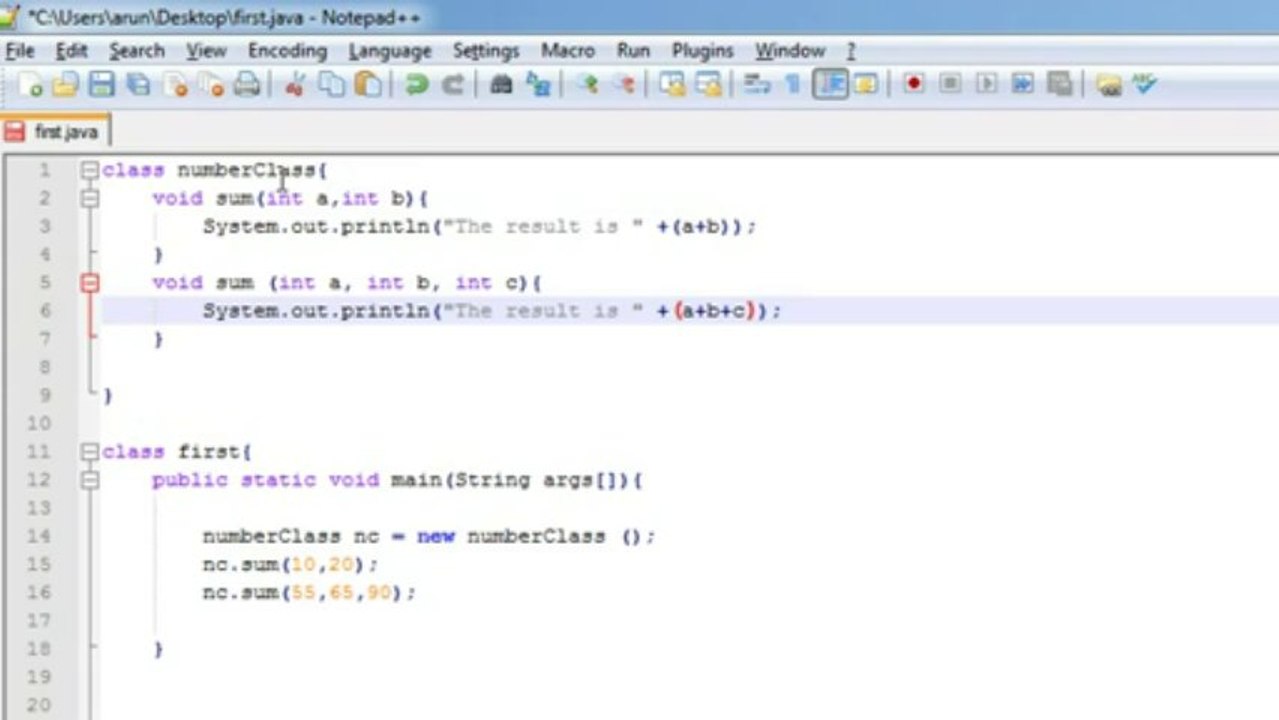Toggle the Show Indent Guide button
Viewport: 1279px width, 720px height.
(830, 85)
